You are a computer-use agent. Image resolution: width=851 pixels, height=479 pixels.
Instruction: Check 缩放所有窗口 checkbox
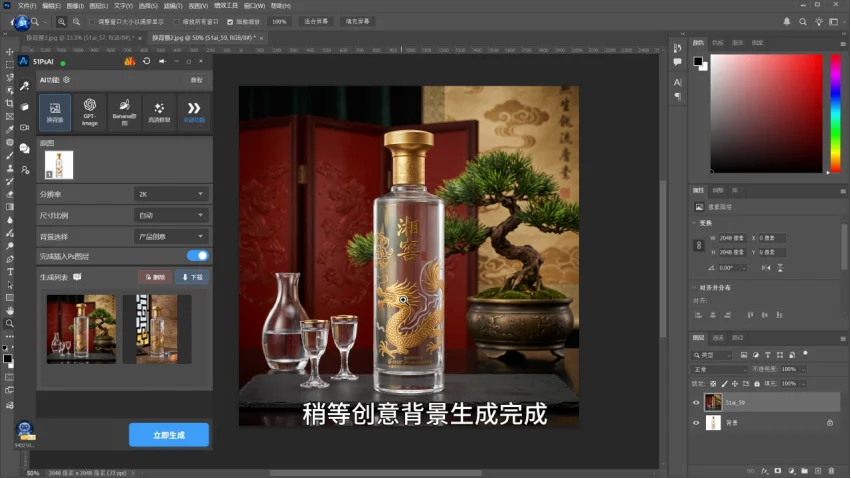pos(176,22)
